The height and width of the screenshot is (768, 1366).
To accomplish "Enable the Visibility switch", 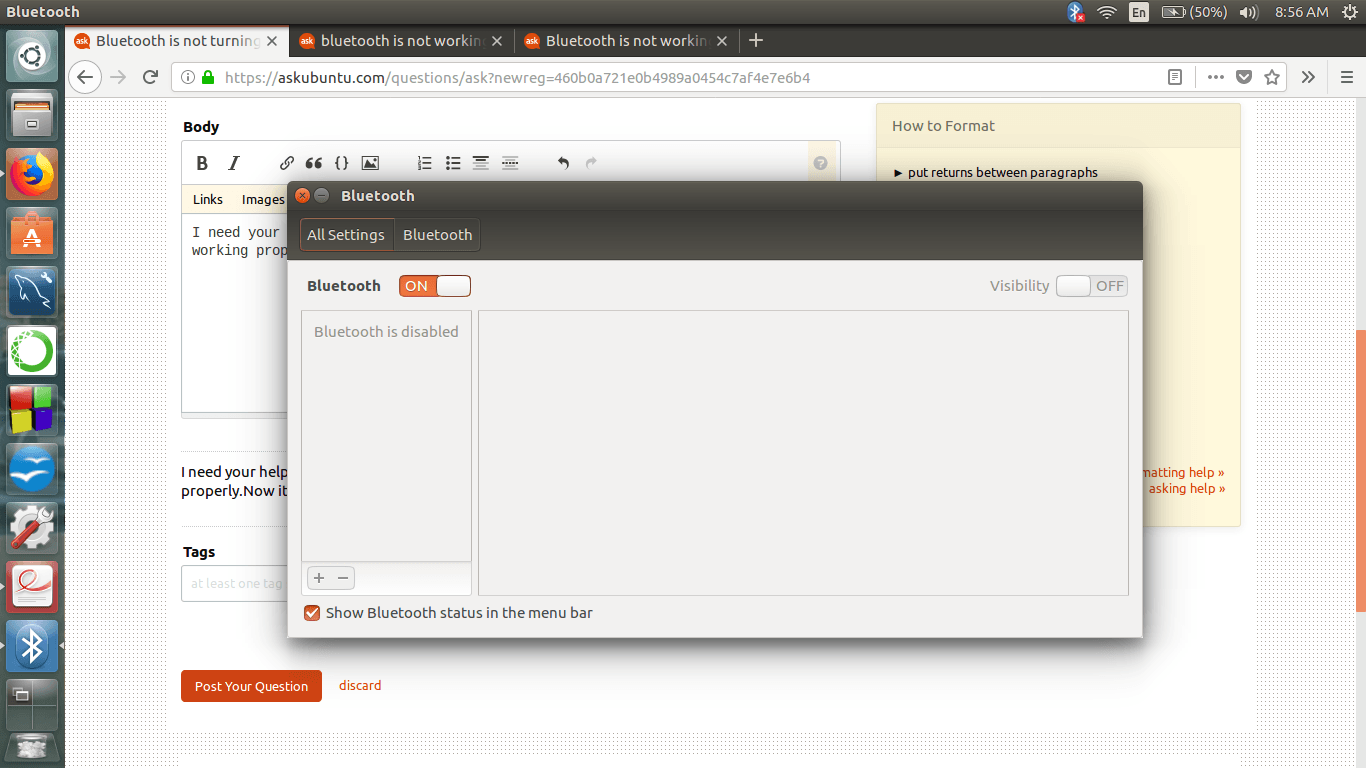I will pyautogui.click(x=1092, y=286).
